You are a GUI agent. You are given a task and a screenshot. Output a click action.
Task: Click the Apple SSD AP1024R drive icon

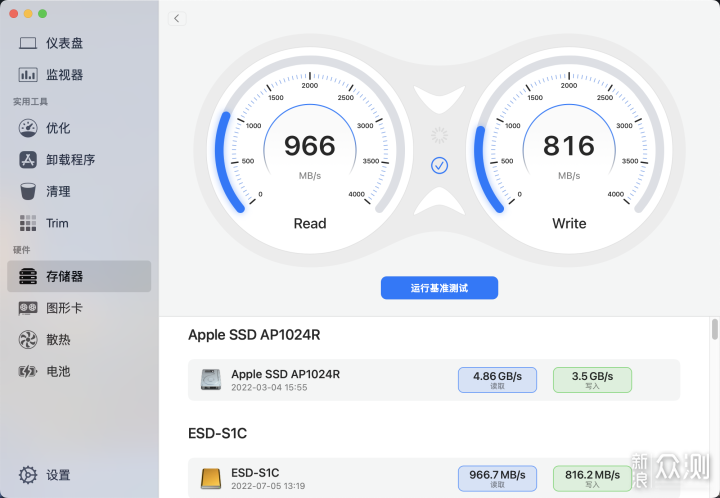pos(211,380)
